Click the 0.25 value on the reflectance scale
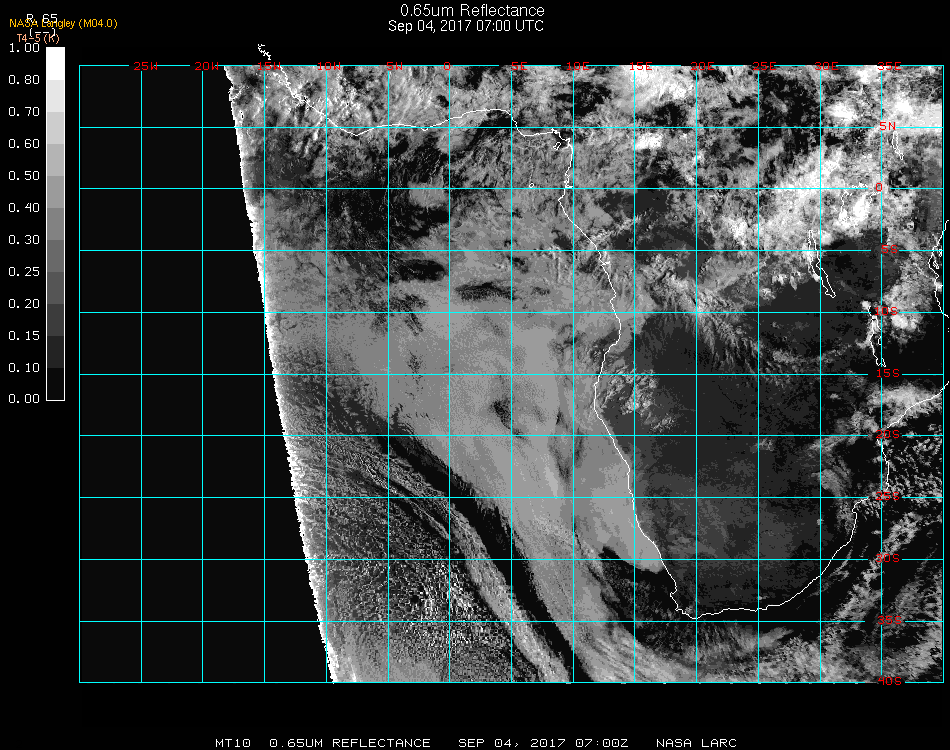 pyautogui.click(x=24, y=271)
